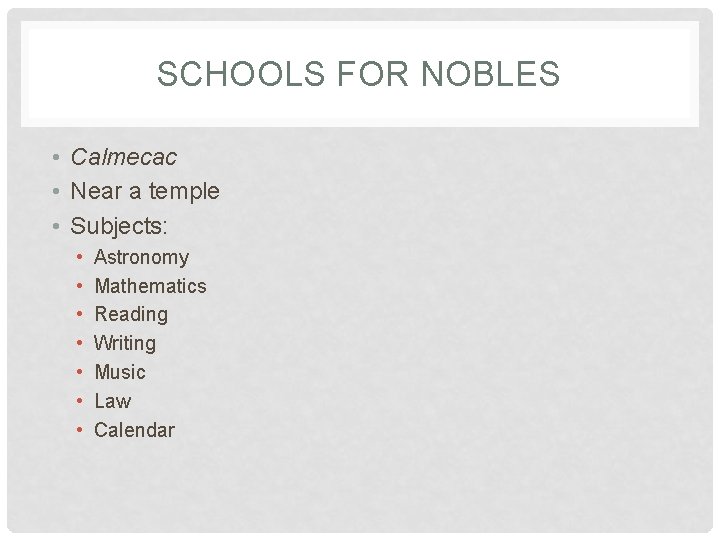Click the bullet marker before 'Calmecac'

click(59, 158)
